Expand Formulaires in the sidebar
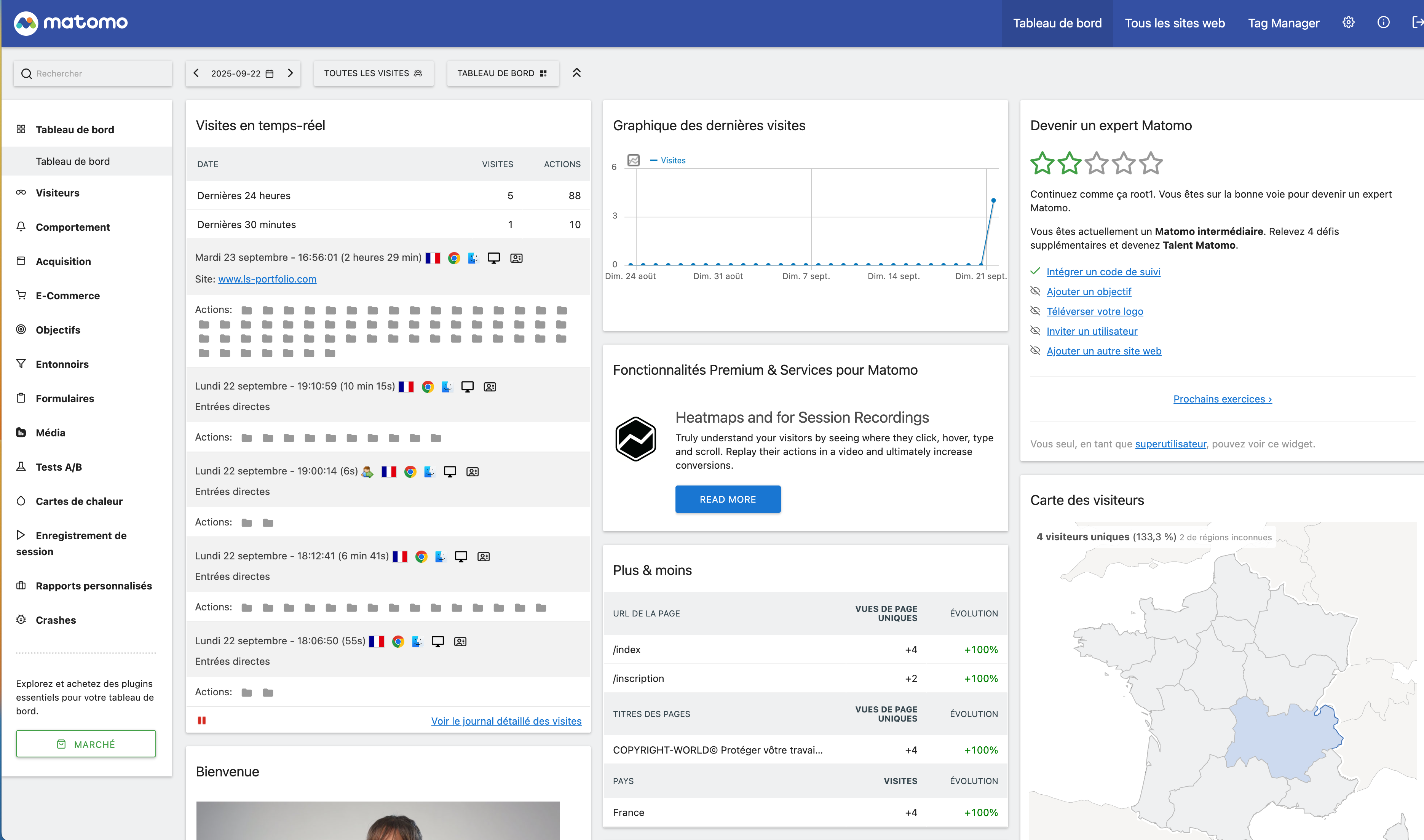1424x840 pixels. 65,399
